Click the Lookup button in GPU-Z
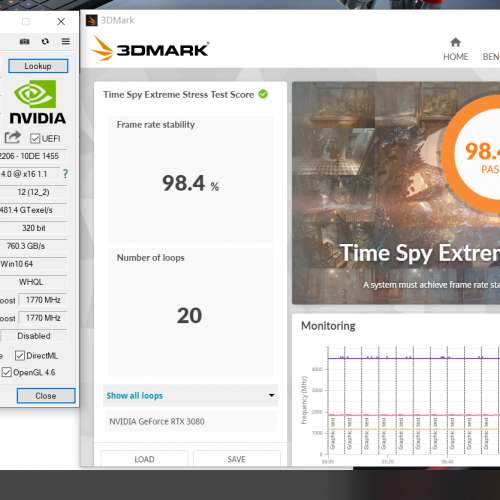Viewport: 500px width, 500px height. point(38,66)
